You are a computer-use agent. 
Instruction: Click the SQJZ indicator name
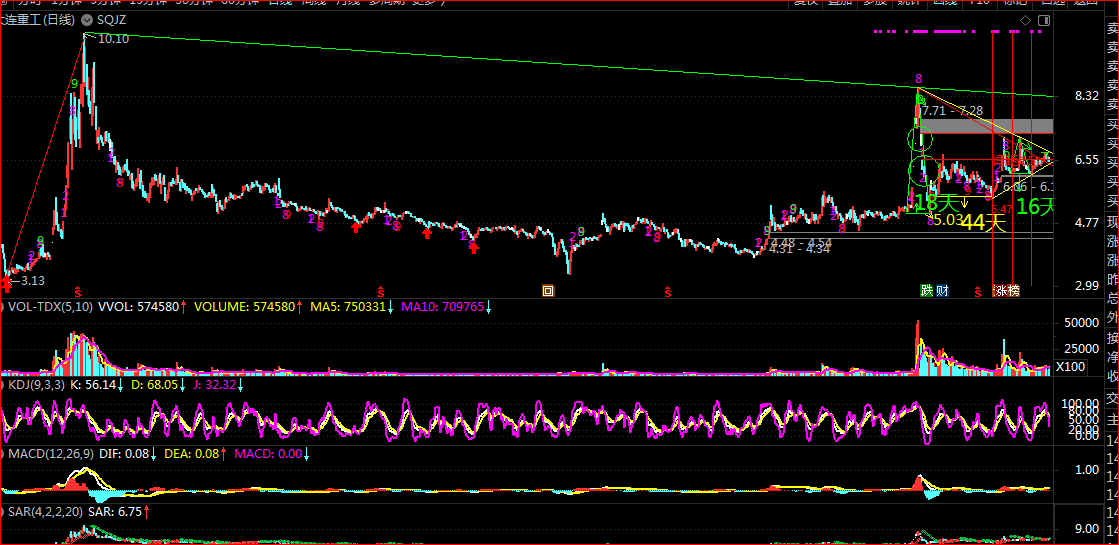point(111,21)
